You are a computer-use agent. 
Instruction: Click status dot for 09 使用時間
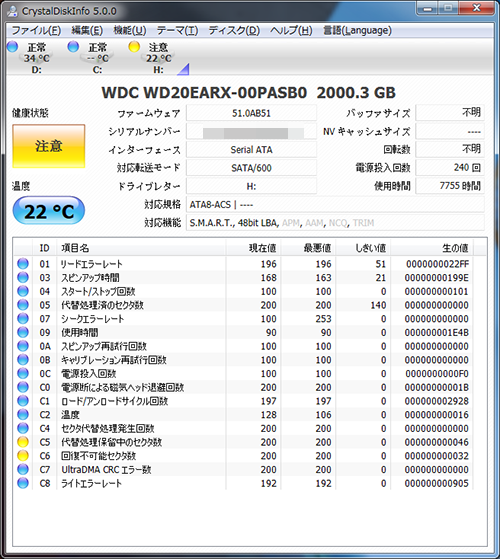click(x=23, y=332)
